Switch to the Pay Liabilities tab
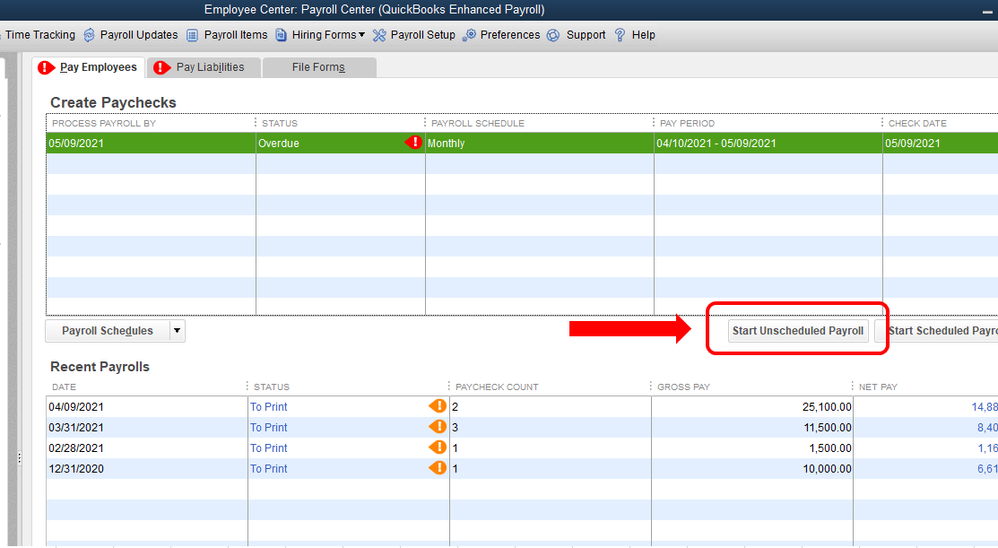The height and width of the screenshot is (548, 998). click(x=204, y=67)
